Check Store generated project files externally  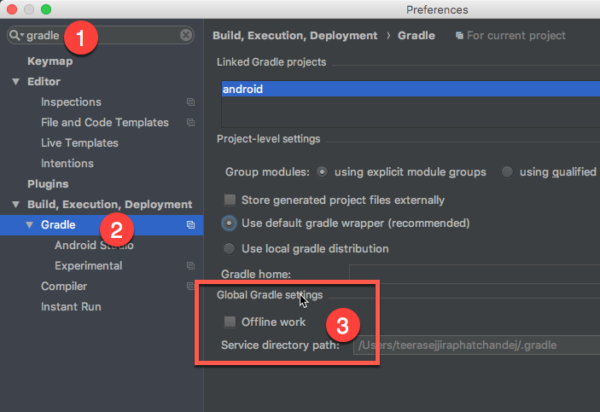(x=230, y=200)
